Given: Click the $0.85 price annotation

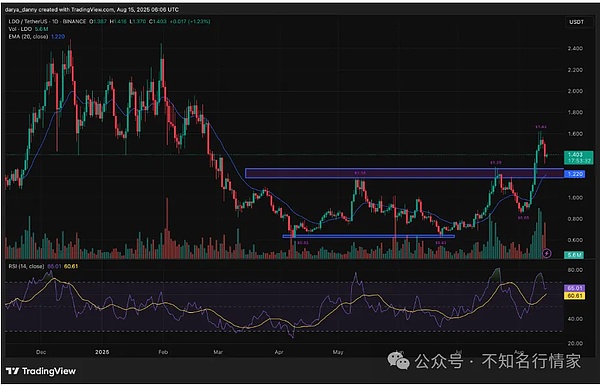Looking at the screenshot, I should [x=523, y=217].
